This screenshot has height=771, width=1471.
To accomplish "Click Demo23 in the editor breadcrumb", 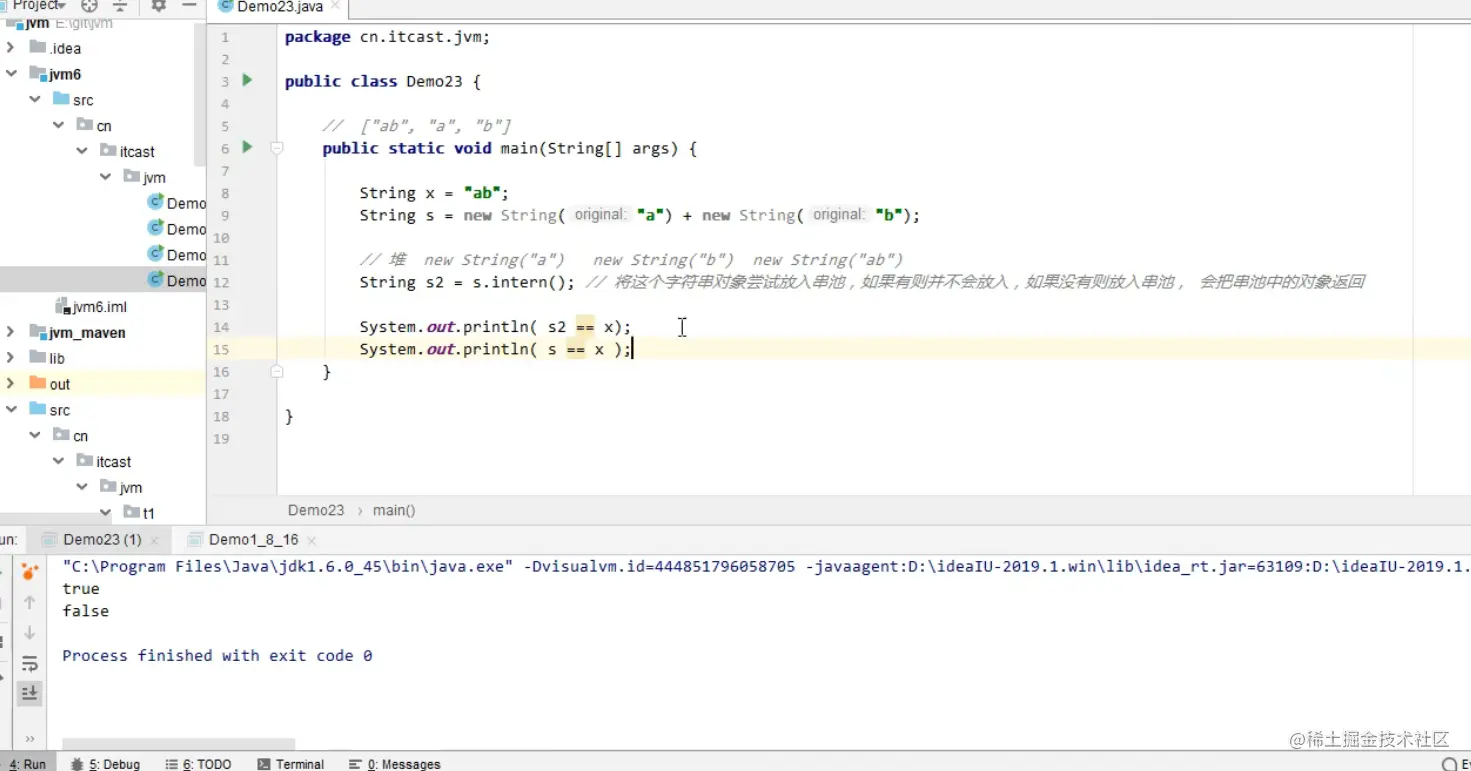I will pyautogui.click(x=316, y=510).
